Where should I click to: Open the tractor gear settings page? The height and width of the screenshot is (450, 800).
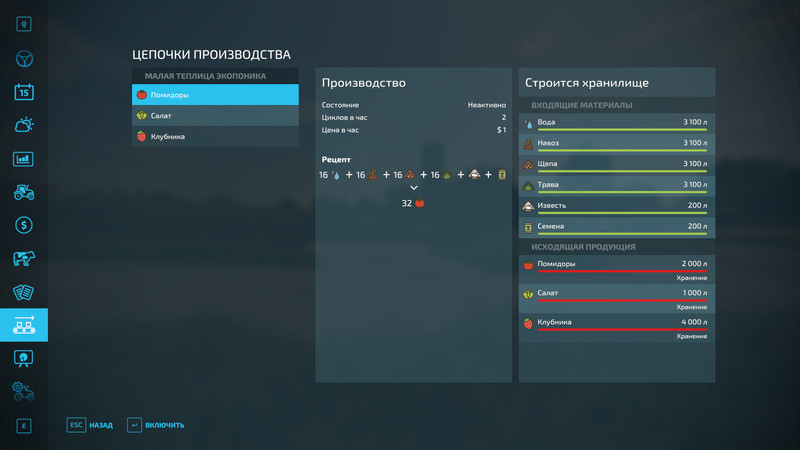point(24,390)
